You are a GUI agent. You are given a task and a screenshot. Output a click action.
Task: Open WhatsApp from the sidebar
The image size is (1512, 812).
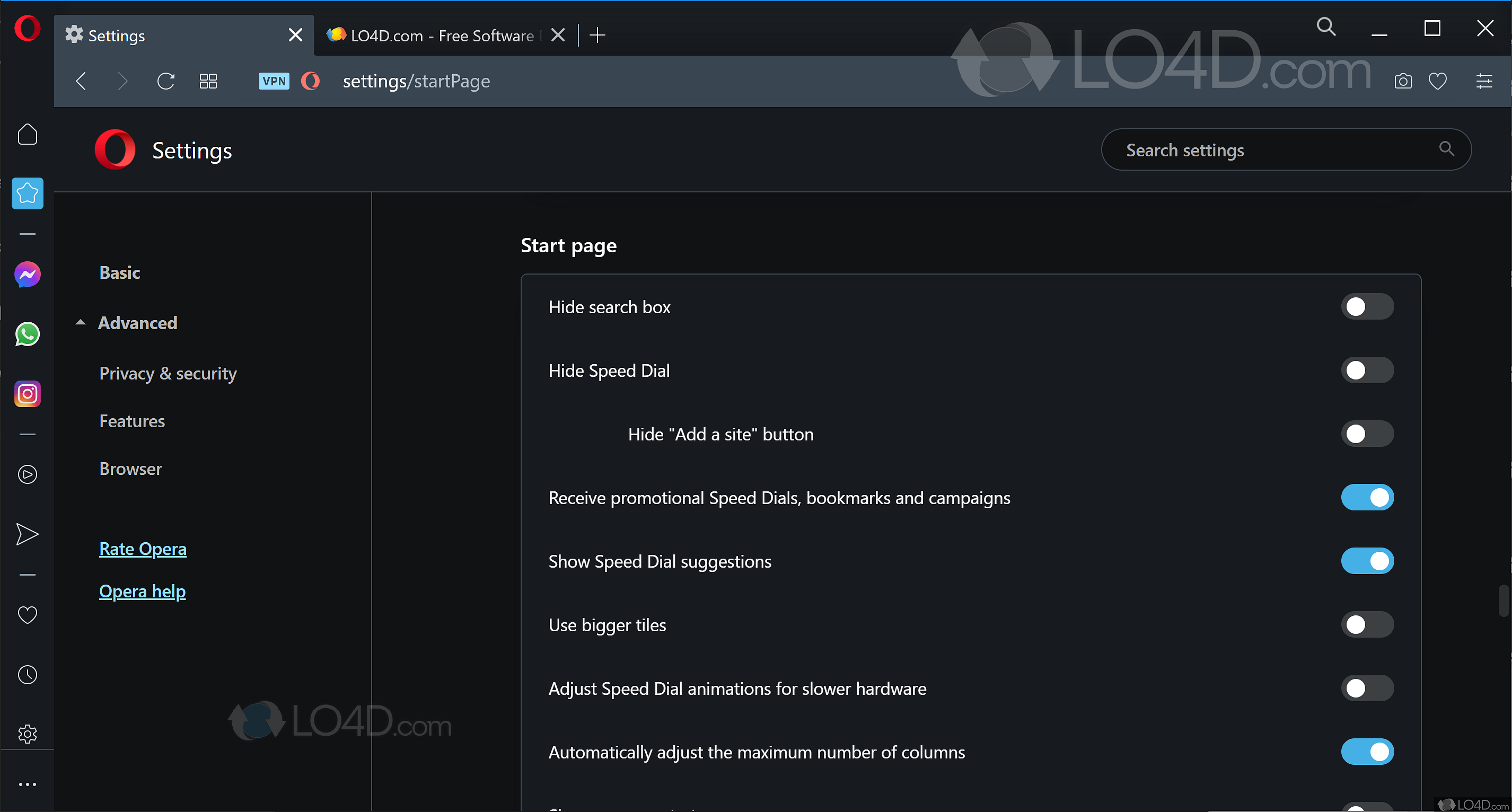pos(27,334)
